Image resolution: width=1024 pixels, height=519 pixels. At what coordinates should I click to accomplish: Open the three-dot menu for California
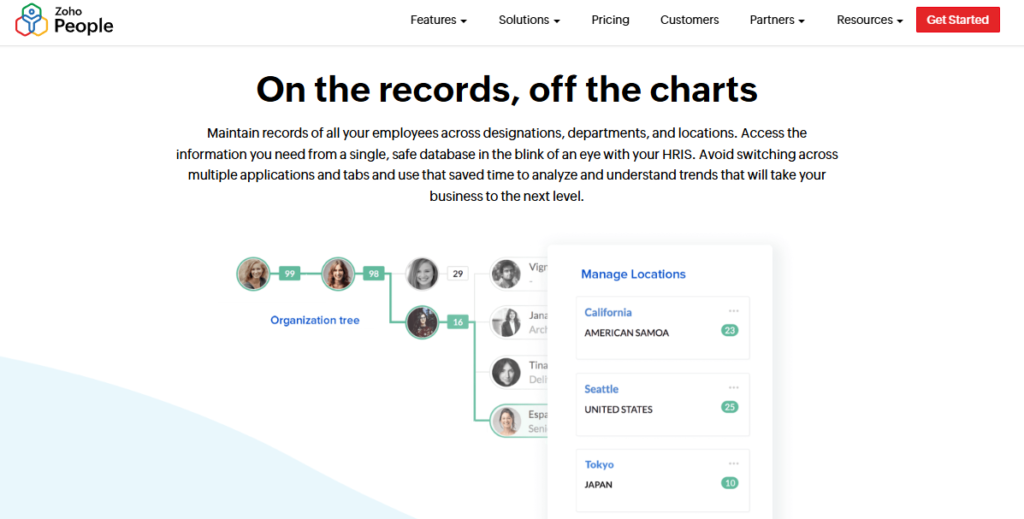click(x=734, y=311)
